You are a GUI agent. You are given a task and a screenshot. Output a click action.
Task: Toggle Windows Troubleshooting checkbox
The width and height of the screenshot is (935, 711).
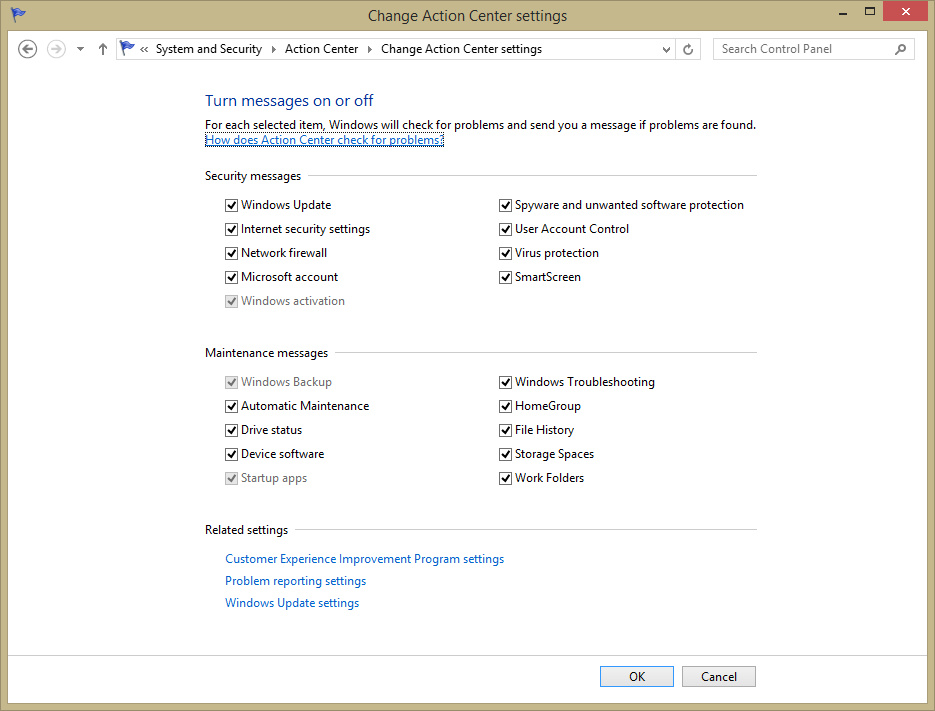point(505,382)
